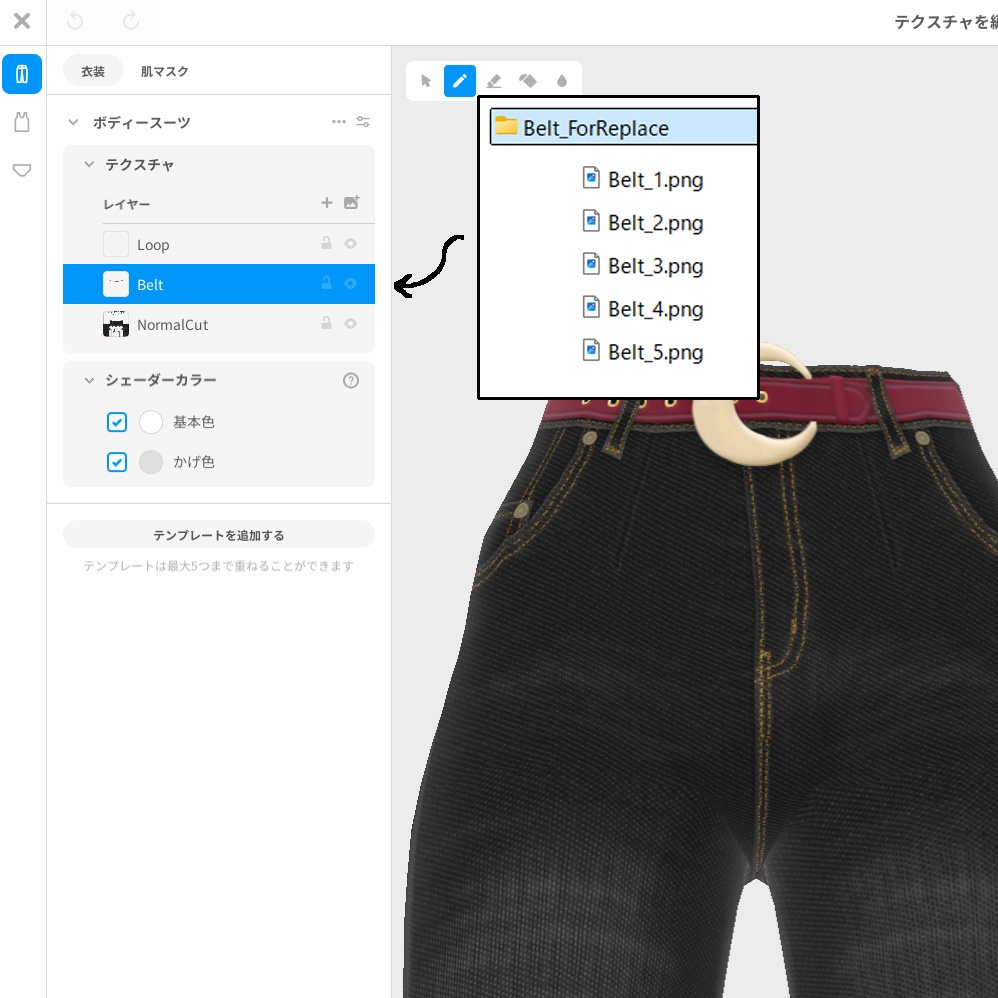The height and width of the screenshot is (998, 998).
Task: Switch to the 肌マスク tab
Action: (x=163, y=71)
